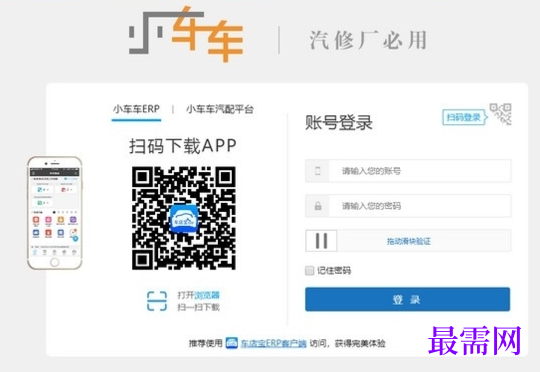Click the 扫一扫下载 text

point(198,307)
